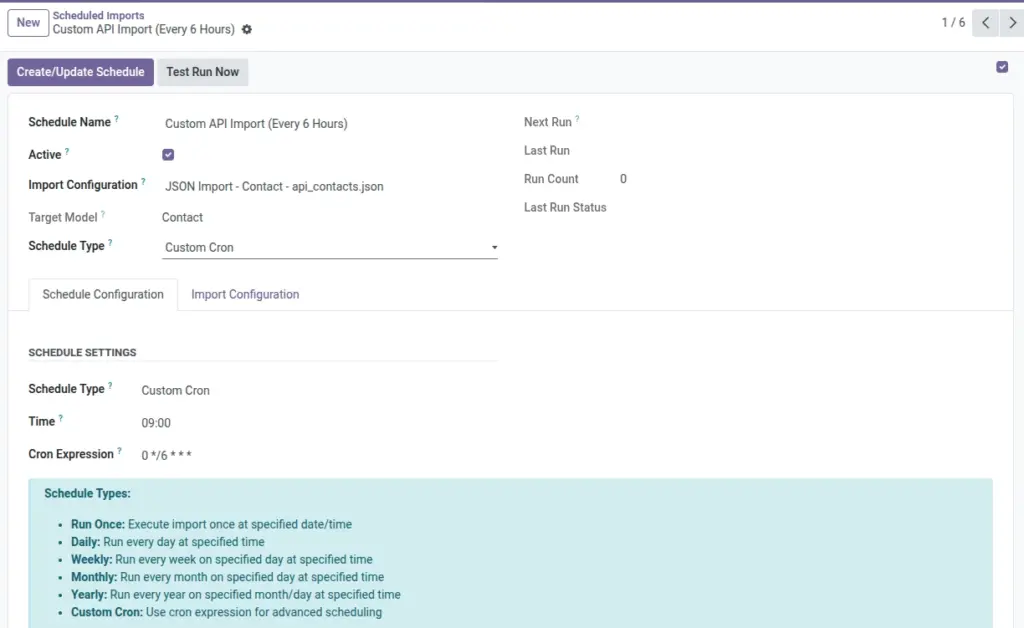The height and width of the screenshot is (628, 1024).
Task: Show help tooltip for Cron Expression
Action: coord(120,450)
